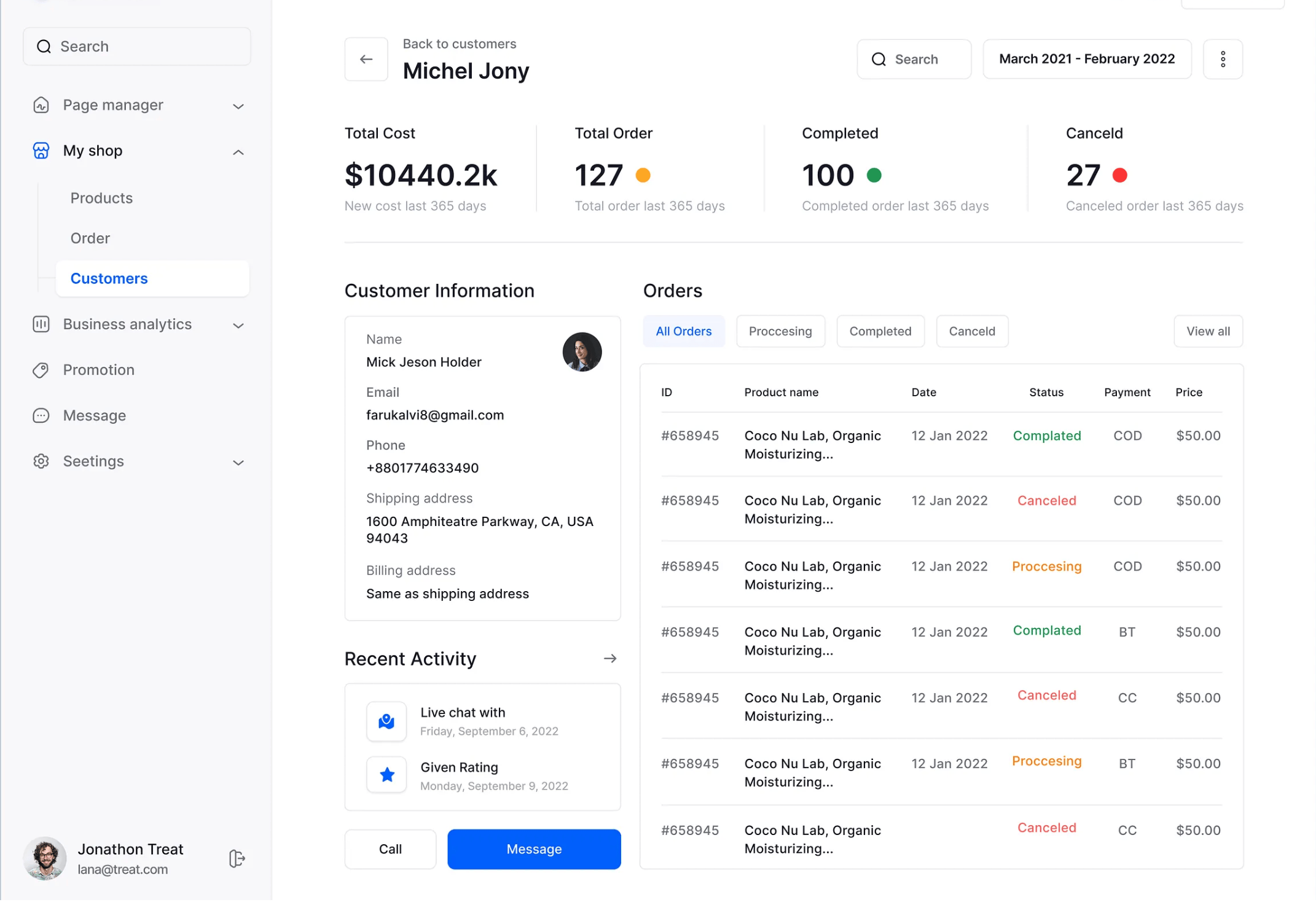Expand the Page manager chevron
Image resolution: width=1316 pixels, height=902 pixels.
238,106
